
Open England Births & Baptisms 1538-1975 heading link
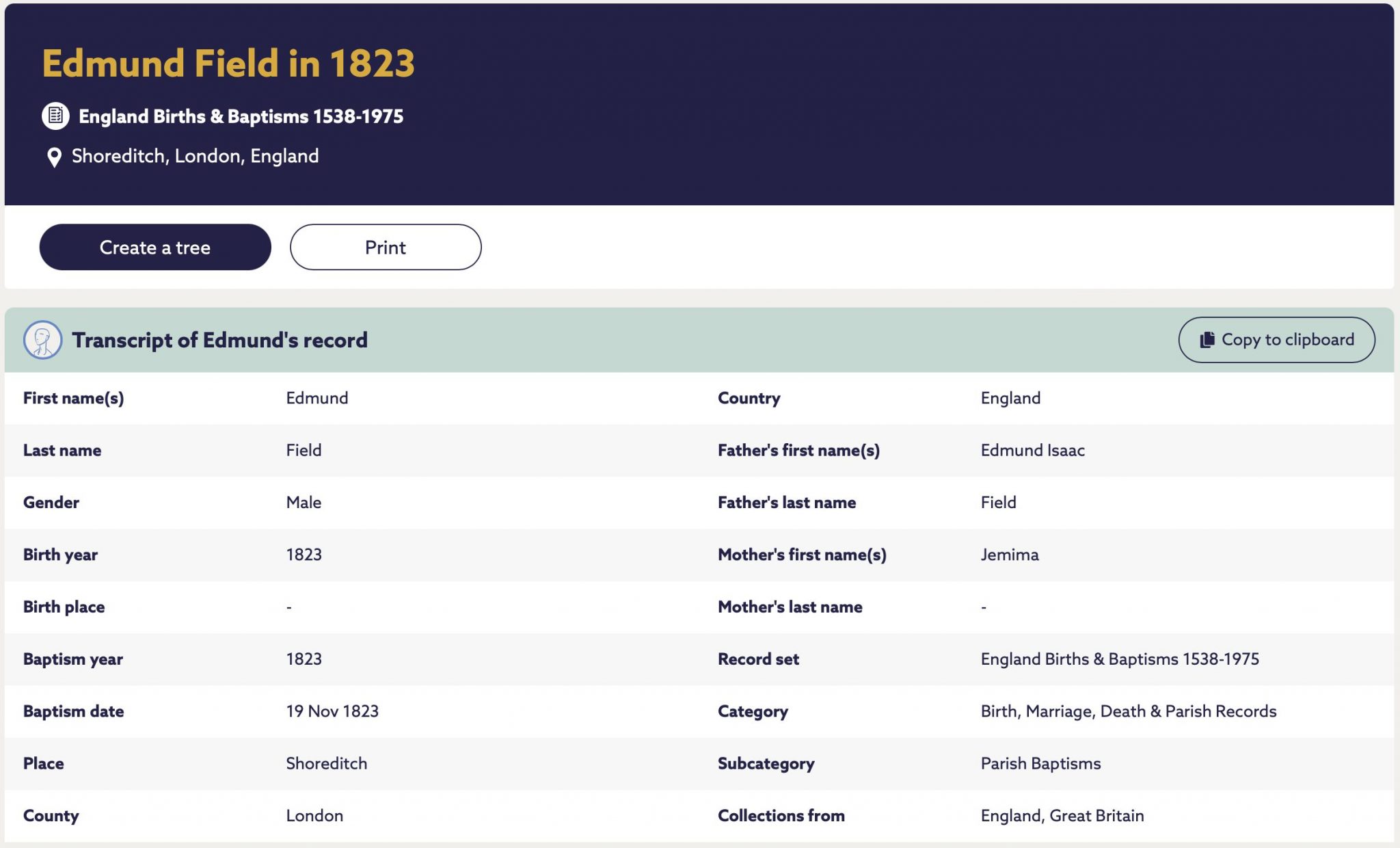[x=241, y=116]
